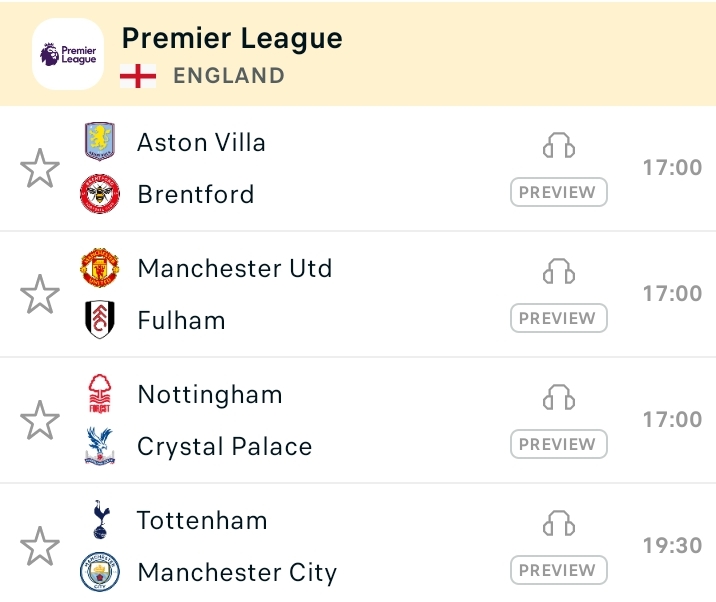Open PREVIEW for Manchester Utd vs Fulham
This screenshot has width=716, height=602.
(558, 318)
